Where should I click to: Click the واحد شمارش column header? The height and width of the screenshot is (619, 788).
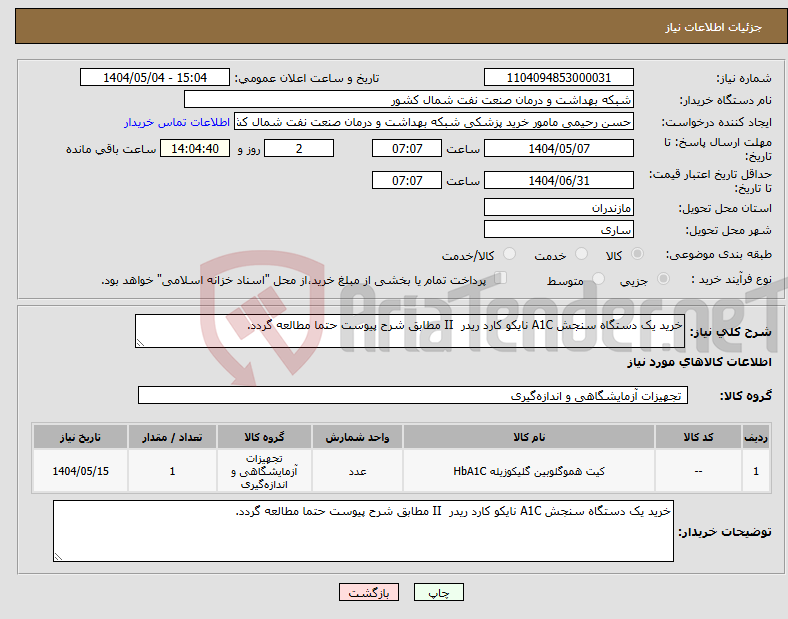357,437
